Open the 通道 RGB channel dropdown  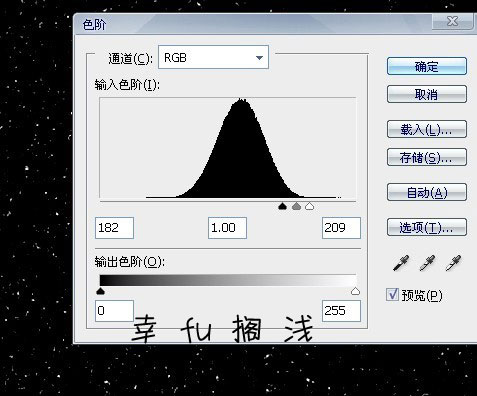tap(213, 57)
